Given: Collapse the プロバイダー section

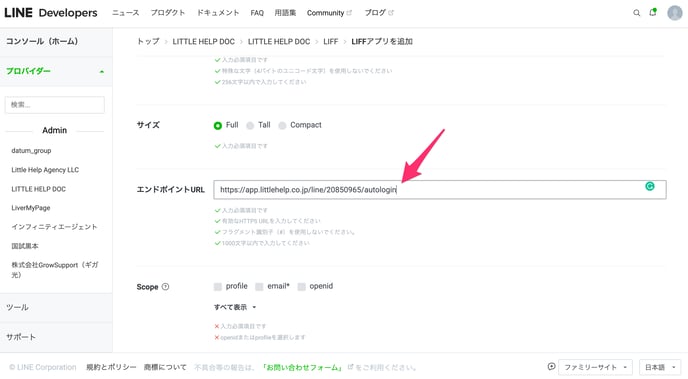Looking at the screenshot, I should [x=56, y=71].
